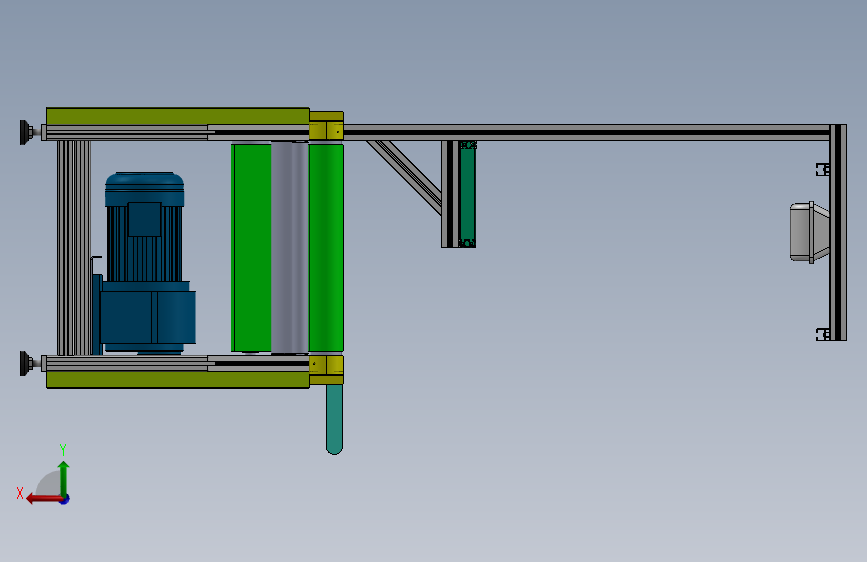Select the upper small bracket on the right profile
867x562 pixels.
point(823,169)
